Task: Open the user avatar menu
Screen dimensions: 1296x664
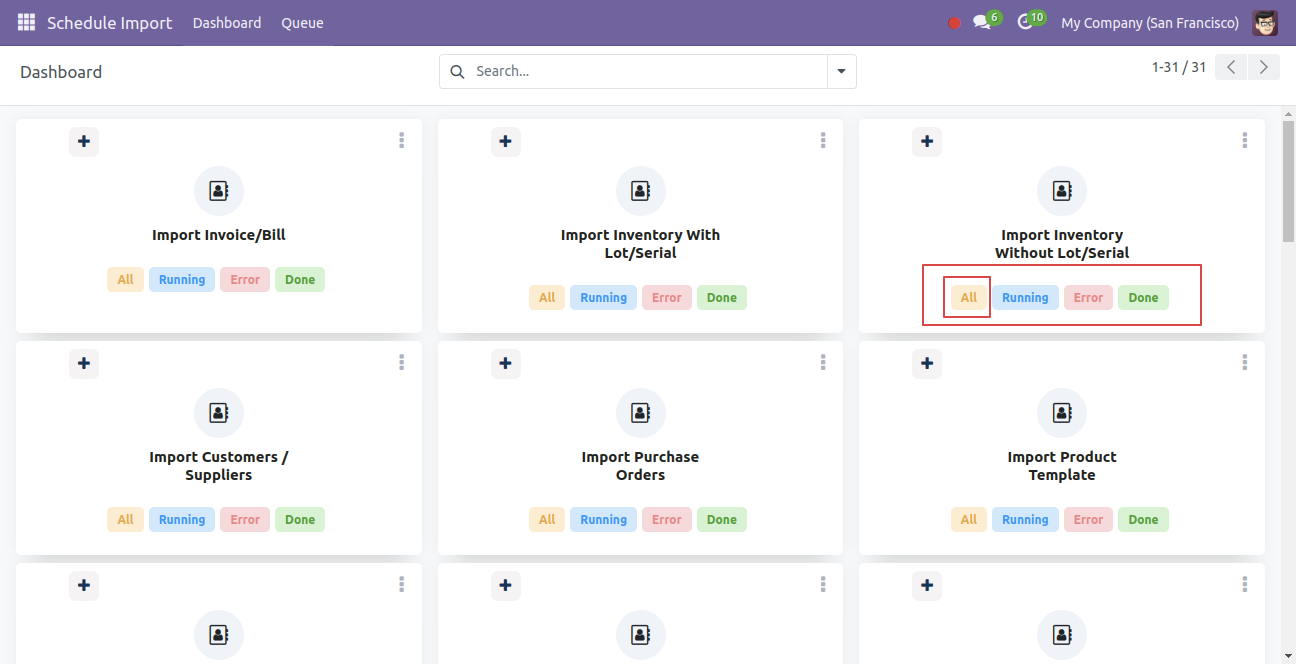Action: pyautogui.click(x=1265, y=22)
